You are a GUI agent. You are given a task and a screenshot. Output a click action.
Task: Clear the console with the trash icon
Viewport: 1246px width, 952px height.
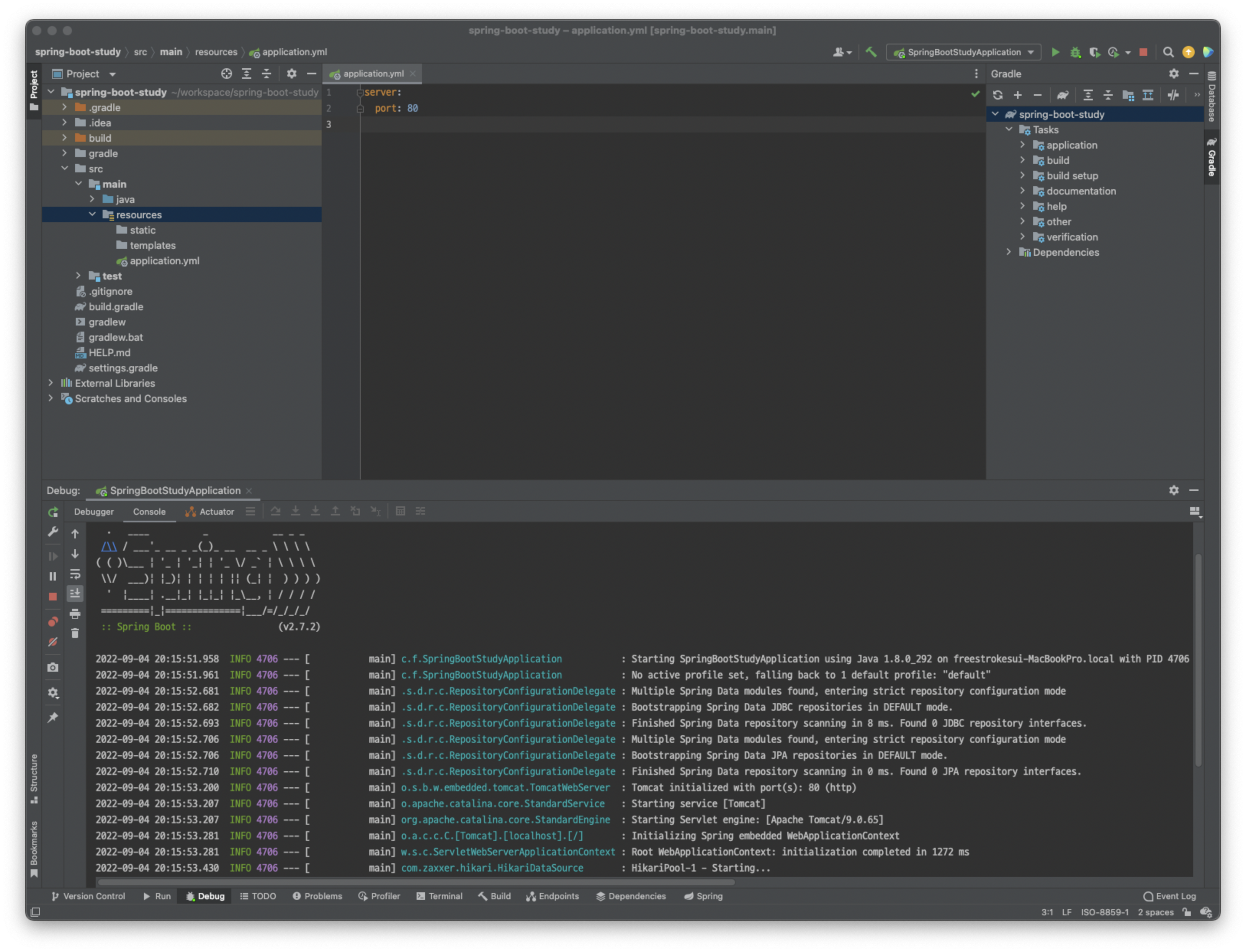(x=75, y=633)
